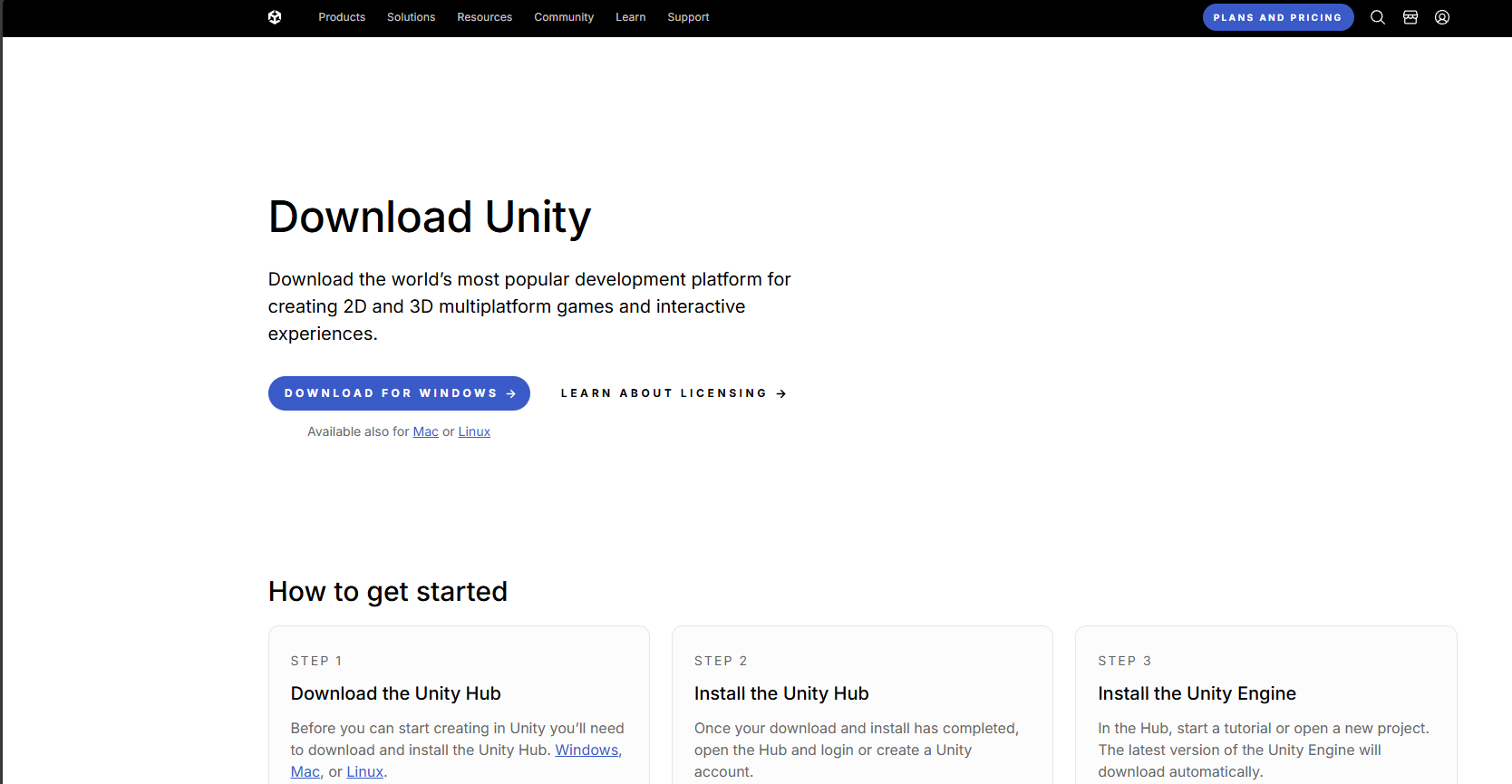Click the Linux link in Step 1
Screen dimensions: 1512x784
point(365,772)
